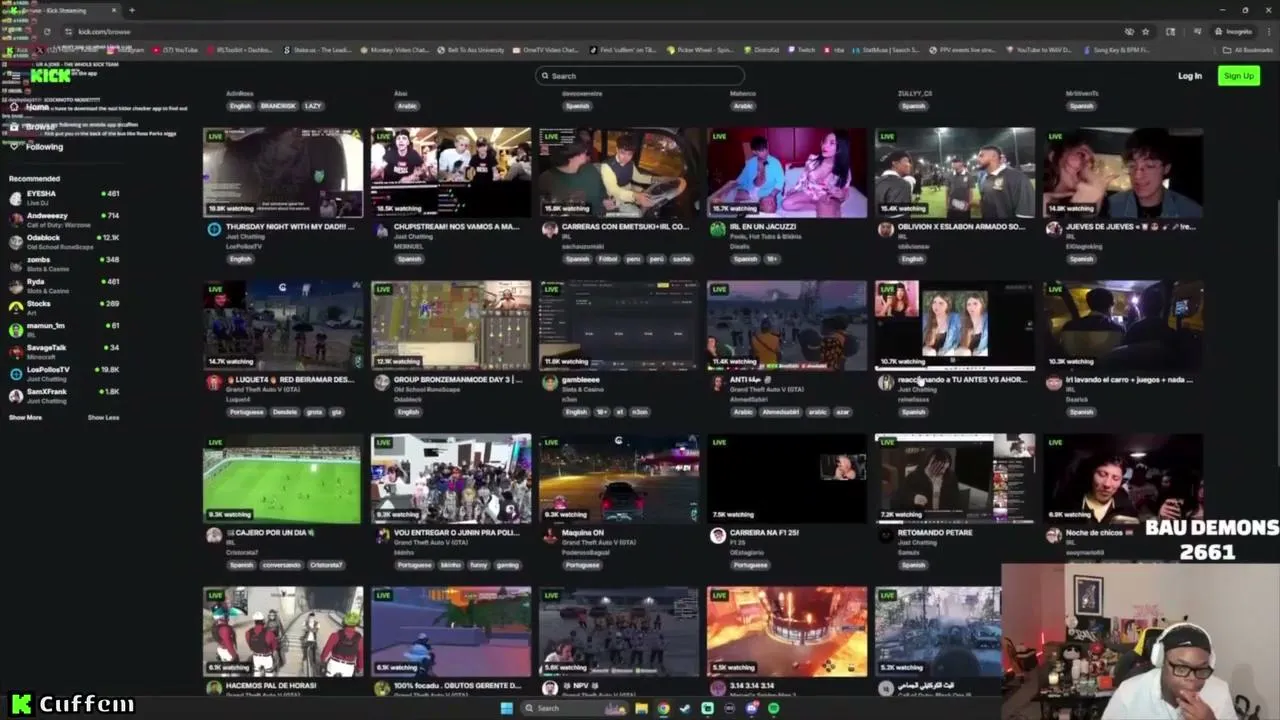This screenshot has width=1280, height=720.
Task: Open SavageTalk avatar in Recommended list
Action: click(x=15, y=351)
